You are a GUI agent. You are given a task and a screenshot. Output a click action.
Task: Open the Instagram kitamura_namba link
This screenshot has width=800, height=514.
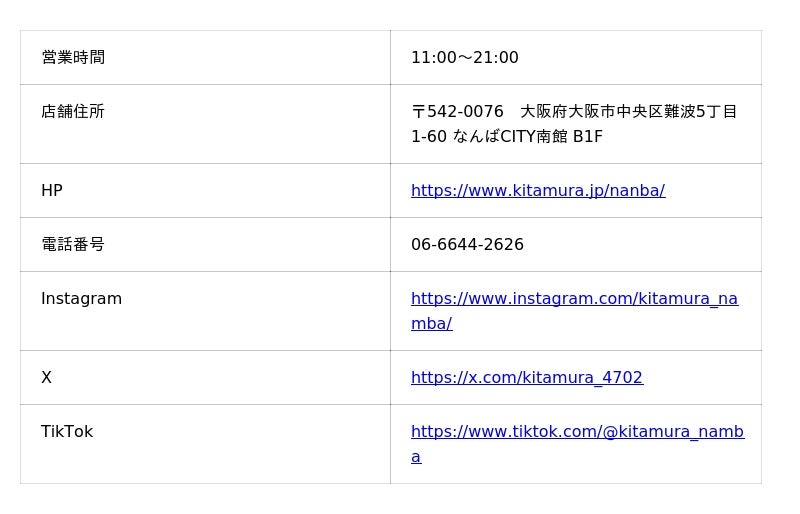tap(574, 311)
